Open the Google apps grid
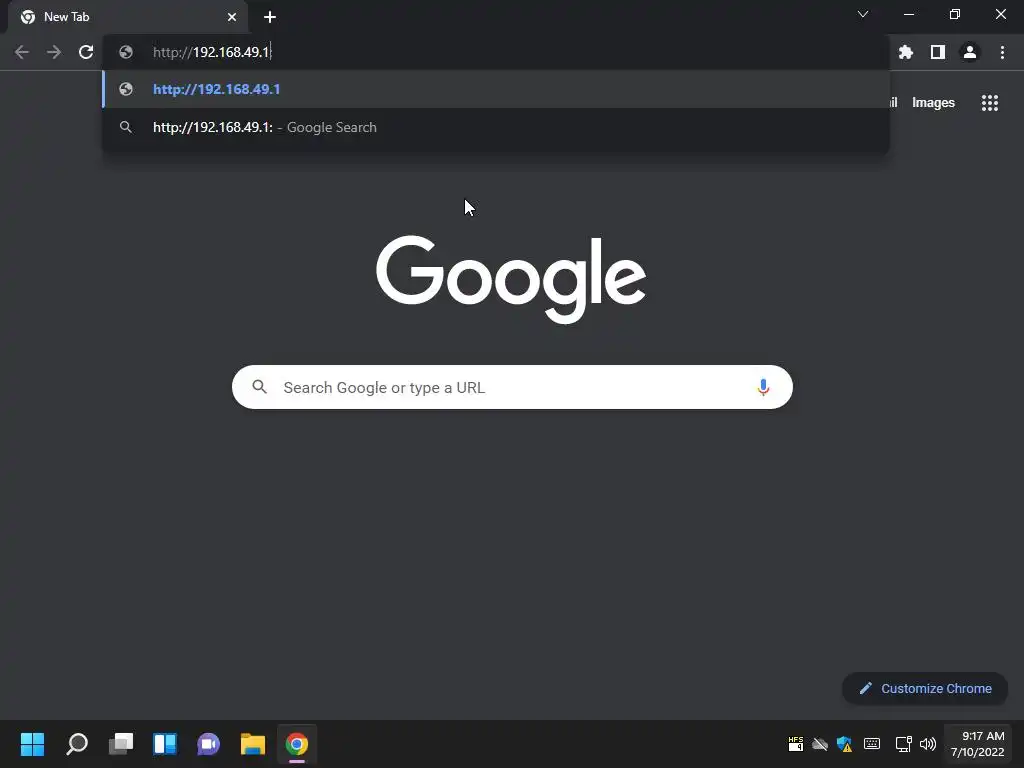 (x=990, y=103)
